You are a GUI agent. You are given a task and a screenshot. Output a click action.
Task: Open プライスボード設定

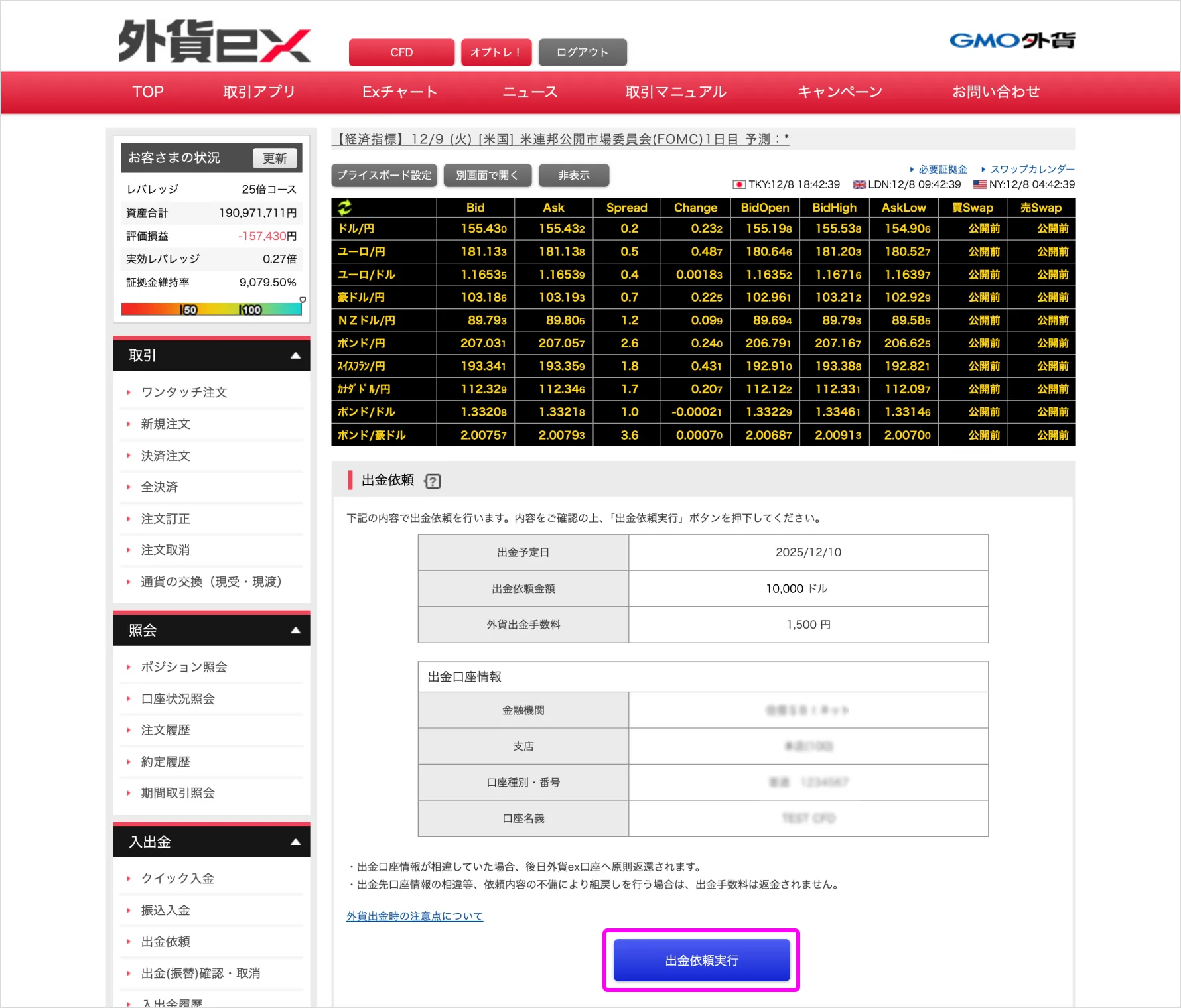tap(384, 176)
